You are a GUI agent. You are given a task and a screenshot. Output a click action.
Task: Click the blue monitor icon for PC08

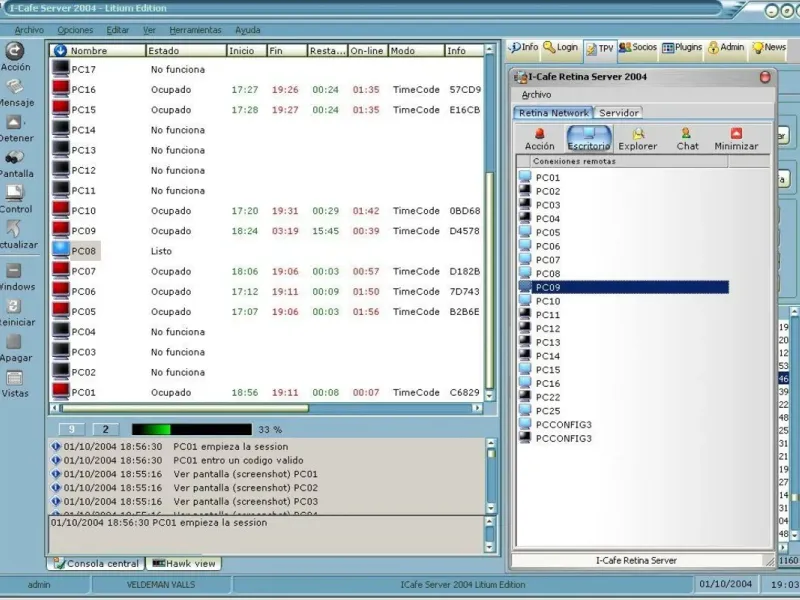pos(61,250)
